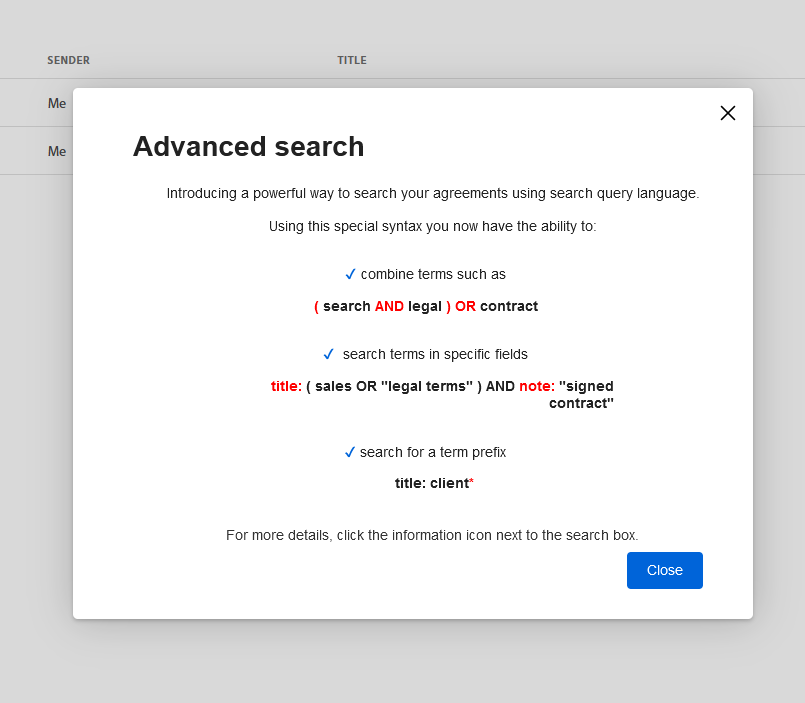Select the TITLE column header
The image size is (805, 703).
click(x=352, y=60)
